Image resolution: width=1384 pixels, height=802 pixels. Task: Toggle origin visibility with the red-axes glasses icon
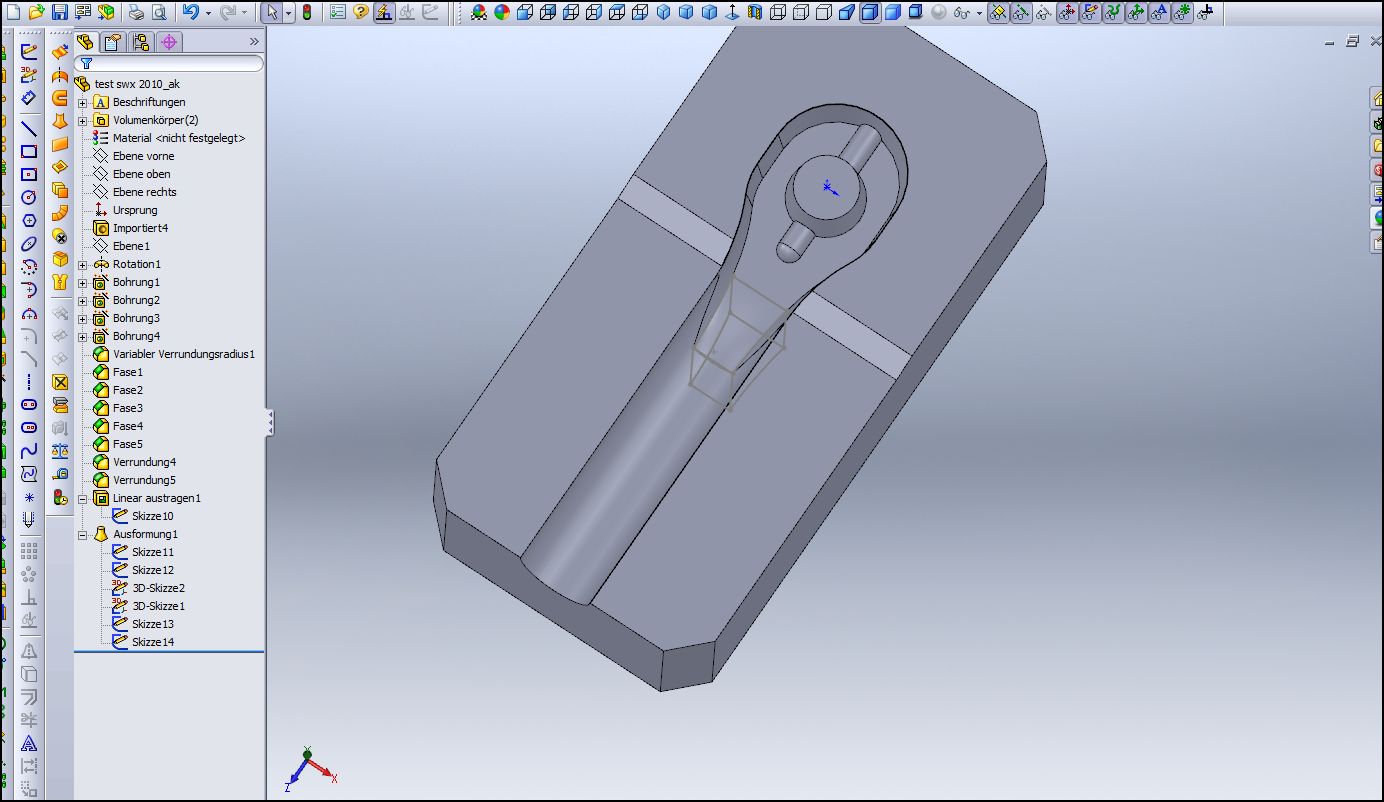pyautogui.click(x=1068, y=13)
